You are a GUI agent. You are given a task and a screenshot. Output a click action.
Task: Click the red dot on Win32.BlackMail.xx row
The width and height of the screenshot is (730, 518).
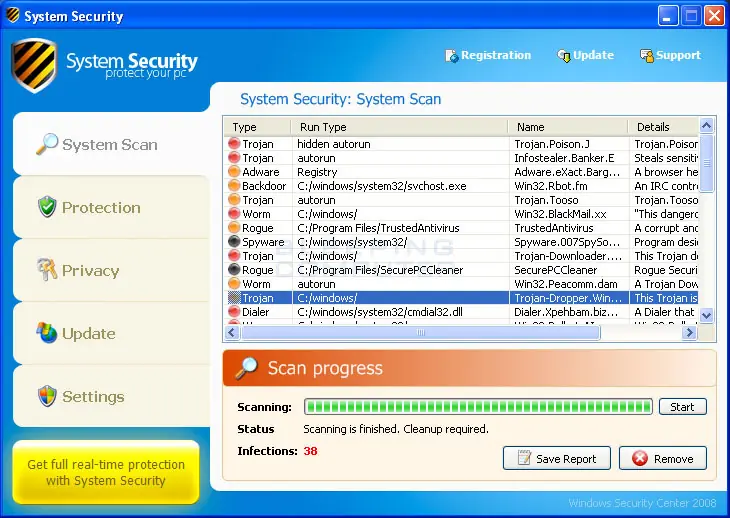click(x=234, y=214)
